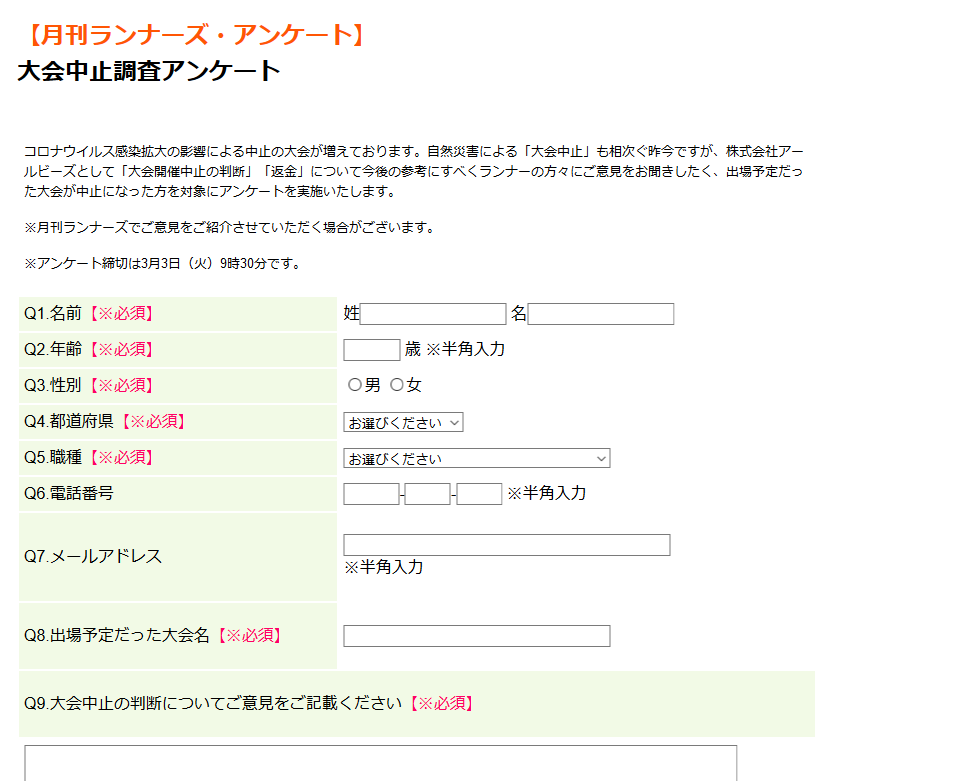Select the 男 radio button
Viewport: 972px width, 781px height.
click(355, 385)
